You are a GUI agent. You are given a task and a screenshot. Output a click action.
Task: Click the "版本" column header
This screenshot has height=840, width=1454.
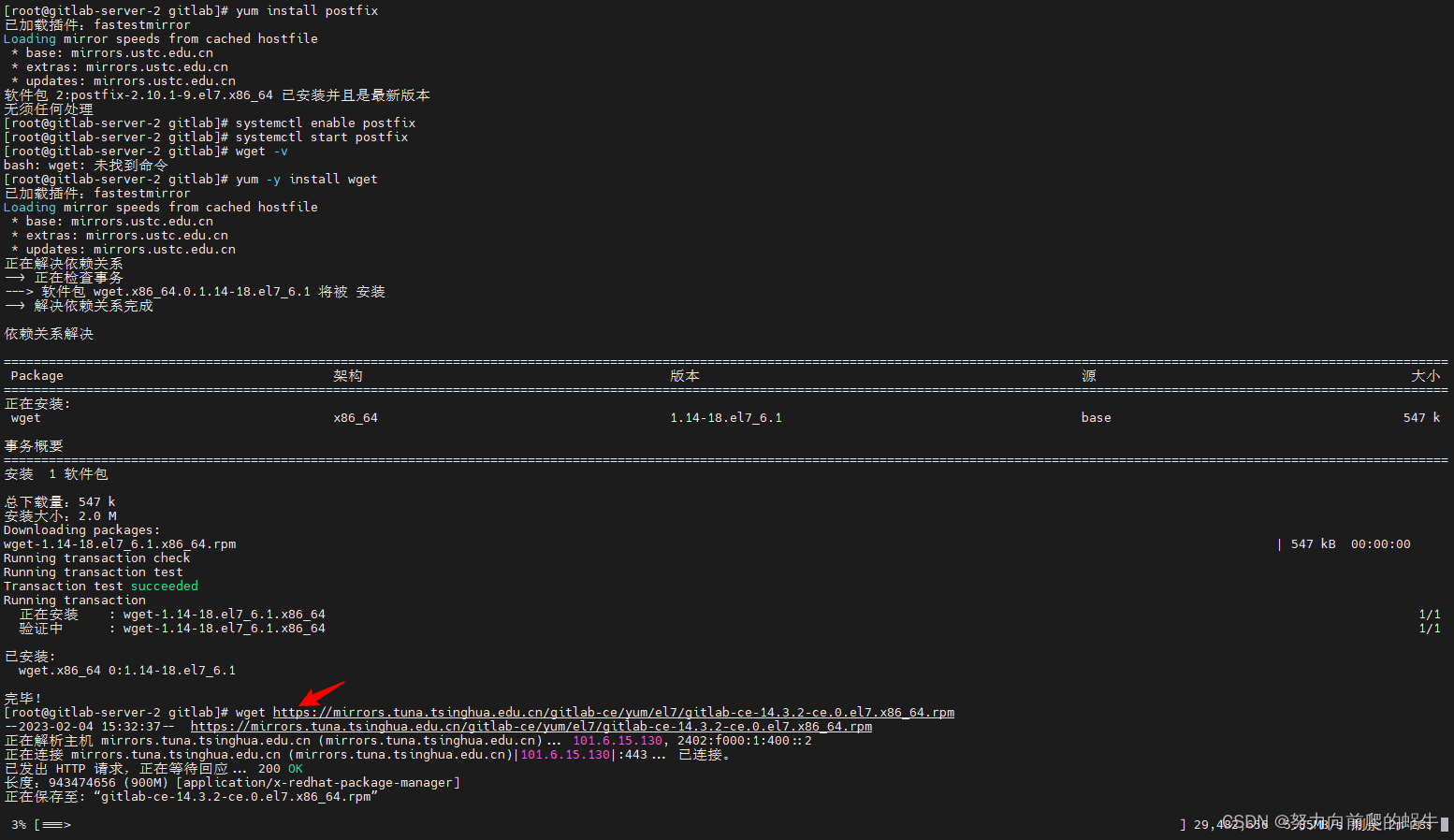685,376
